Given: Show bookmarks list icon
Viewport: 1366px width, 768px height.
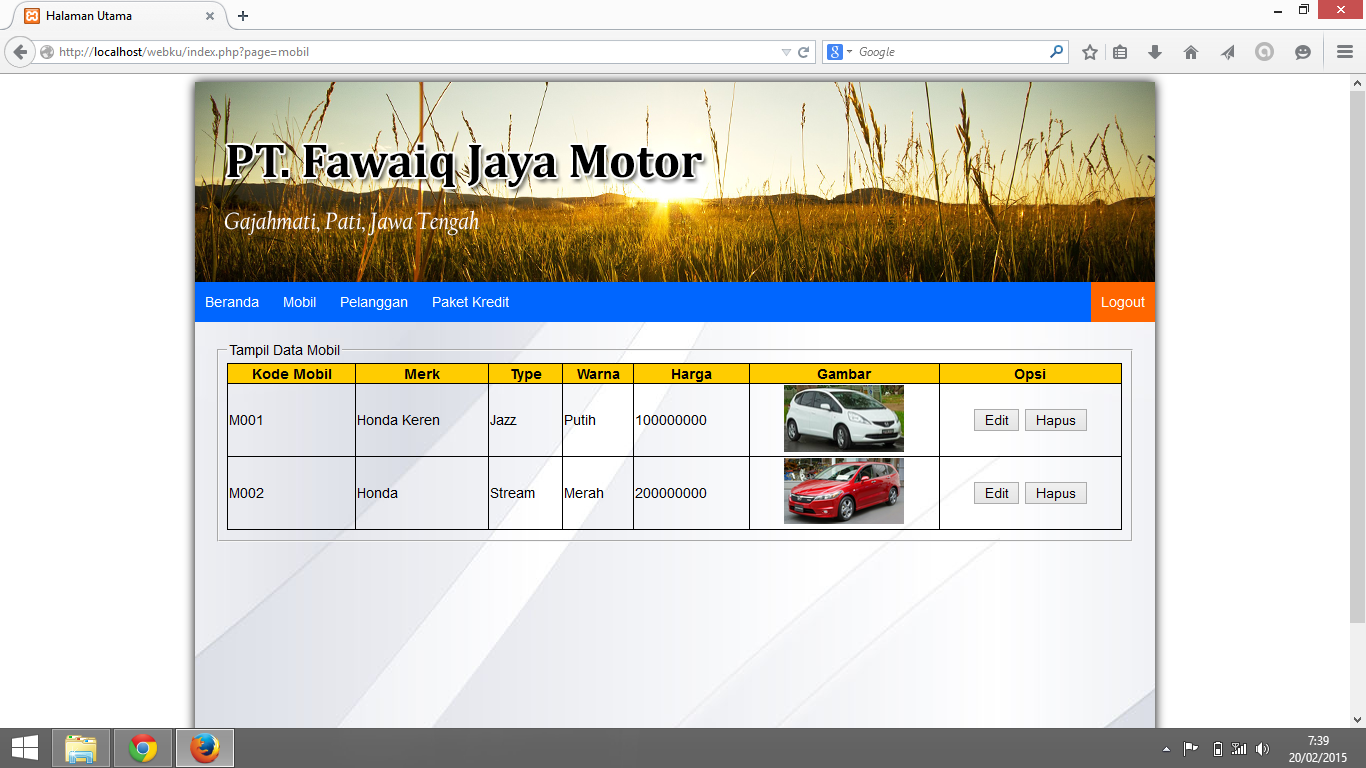Looking at the screenshot, I should click(x=1120, y=52).
